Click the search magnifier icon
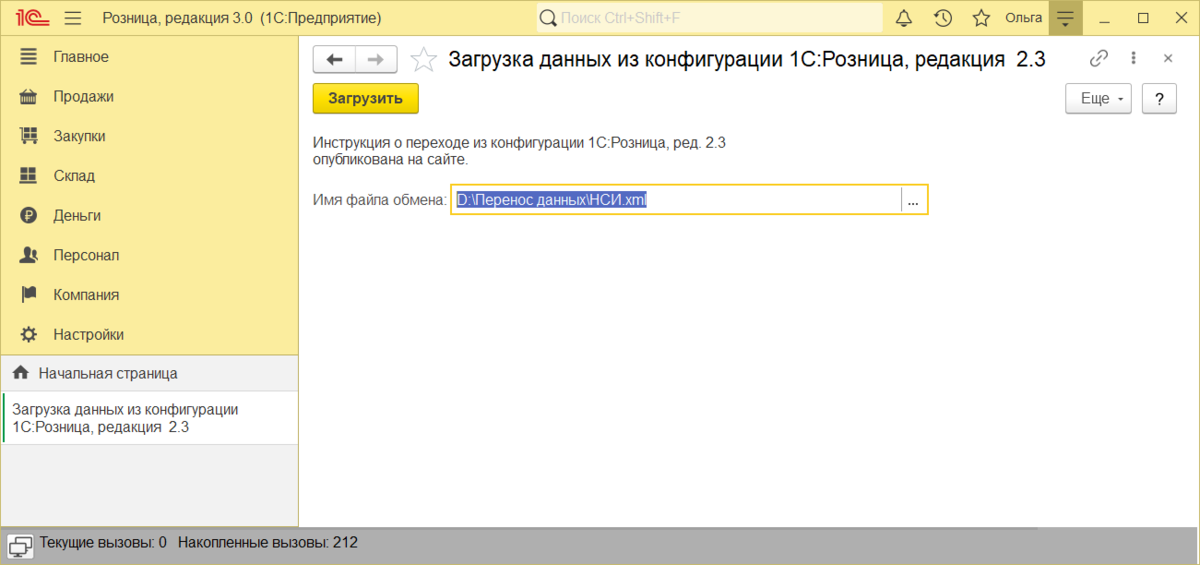 (548, 18)
